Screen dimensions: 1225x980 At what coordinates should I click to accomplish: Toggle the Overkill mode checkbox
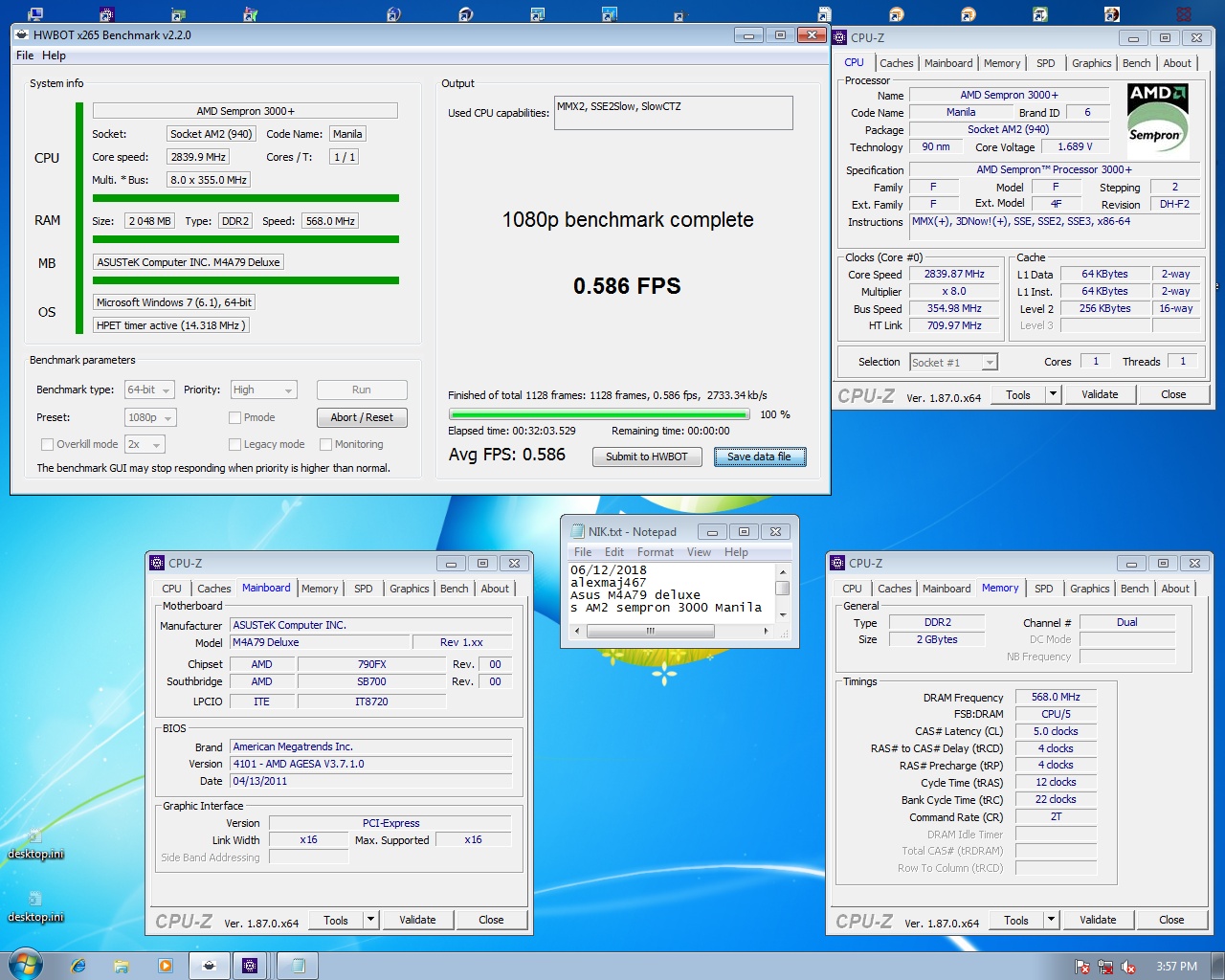(x=47, y=444)
